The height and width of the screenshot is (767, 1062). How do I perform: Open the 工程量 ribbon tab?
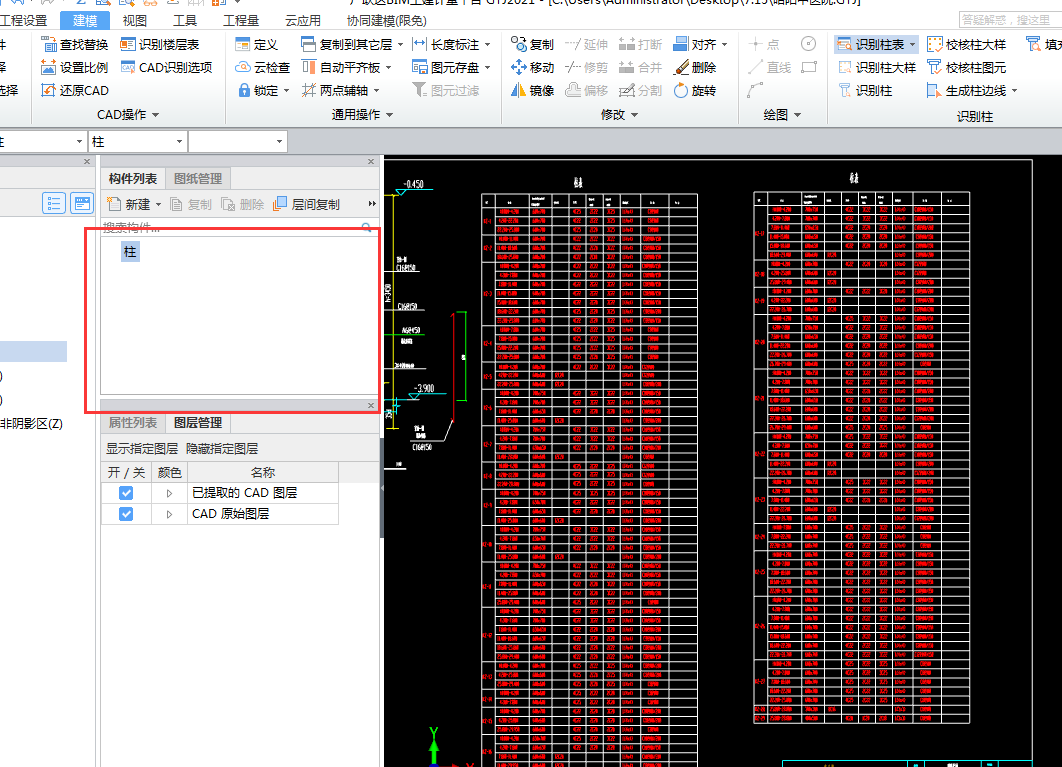pos(241,21)
